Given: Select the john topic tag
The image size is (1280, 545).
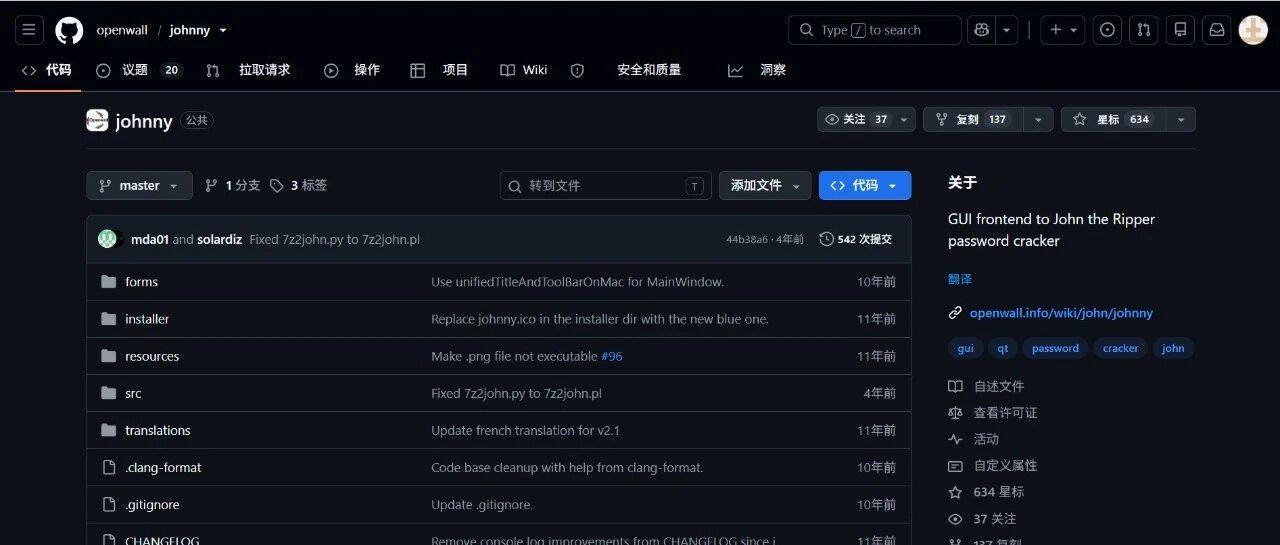Looking at the screenshot, I should (x=1173, y=348).
